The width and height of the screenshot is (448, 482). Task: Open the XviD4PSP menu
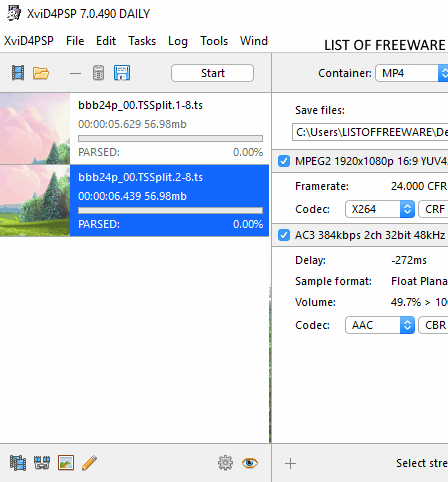coord(29,41)
